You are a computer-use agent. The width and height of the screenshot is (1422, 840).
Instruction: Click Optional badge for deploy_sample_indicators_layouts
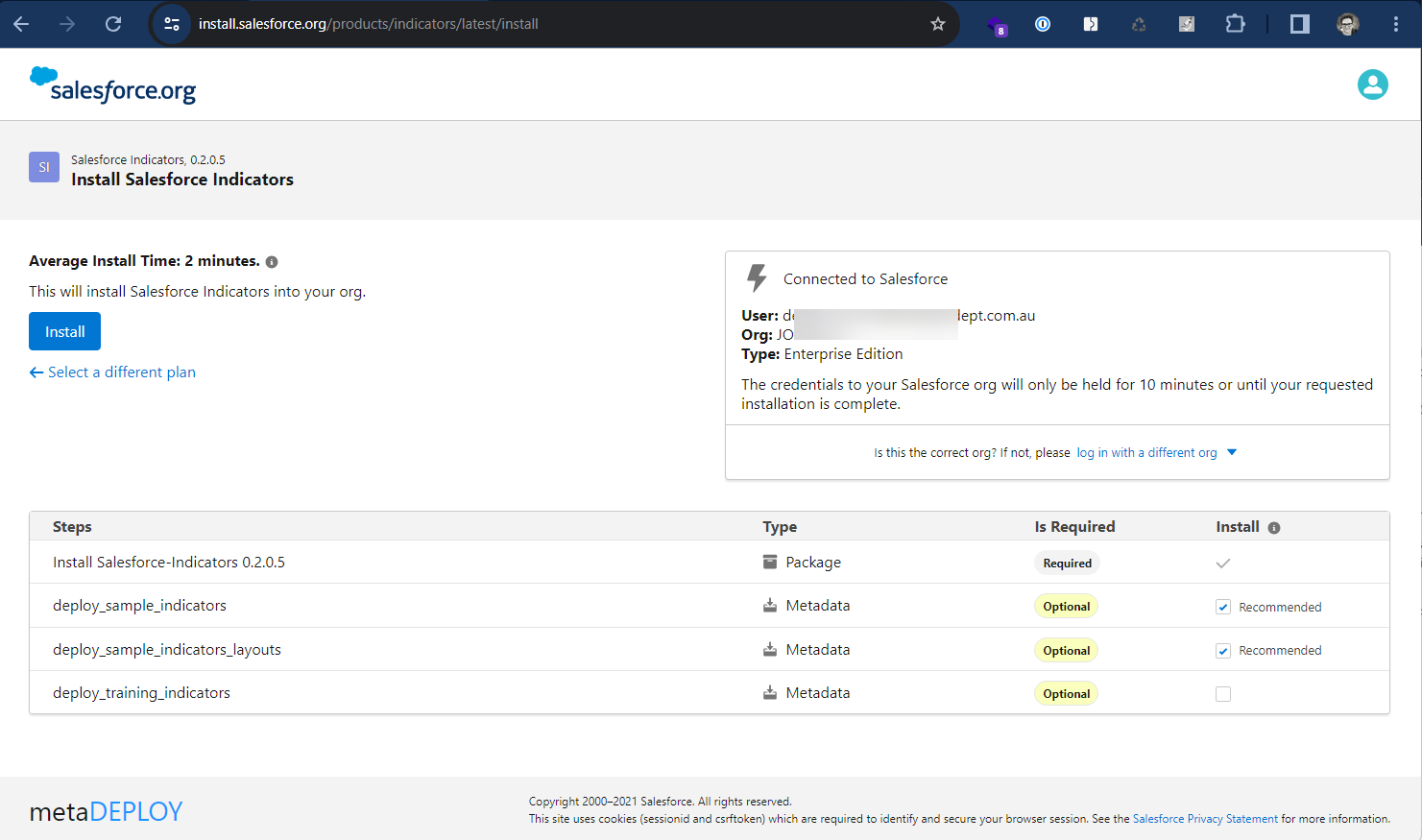pos(1066,651)
